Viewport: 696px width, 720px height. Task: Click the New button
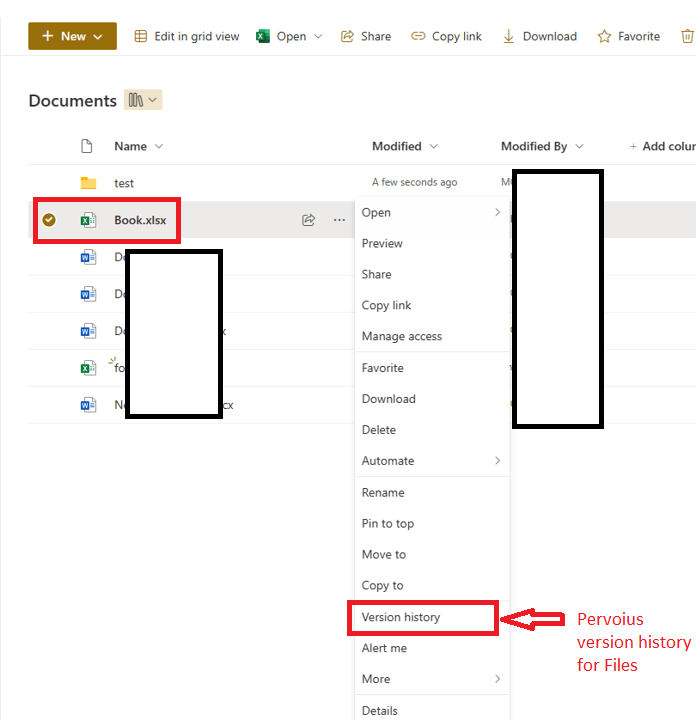[72, 36]
